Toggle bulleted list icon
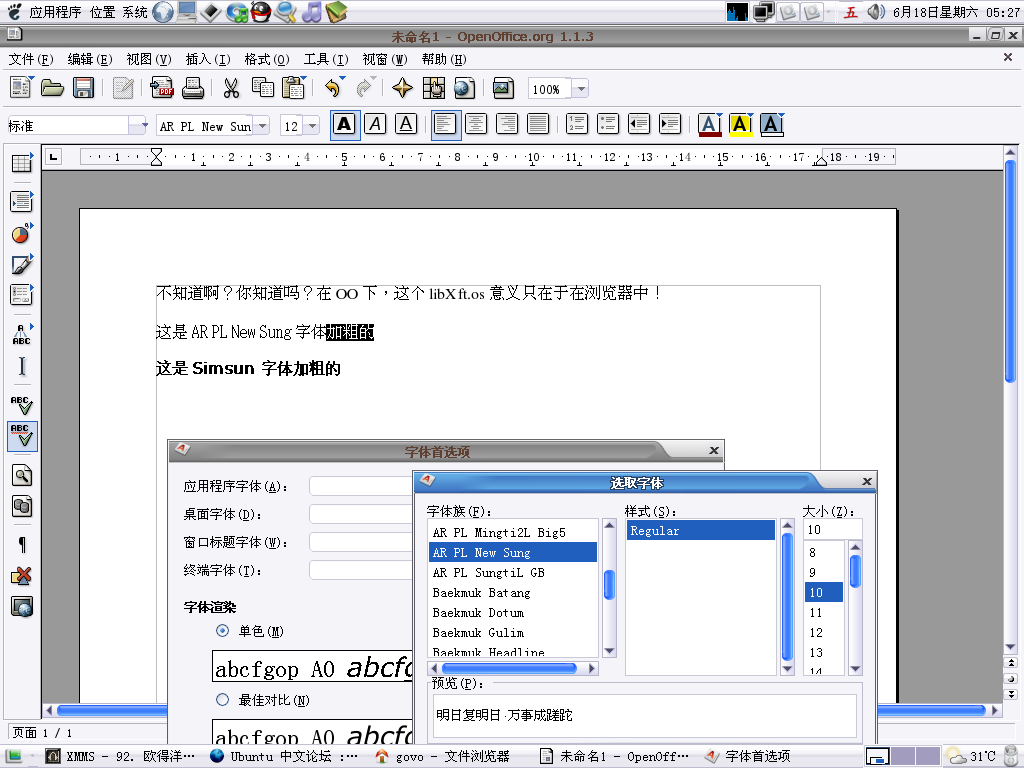The height and width of the screenshot is (768, 1024). (x=608, y=124)
